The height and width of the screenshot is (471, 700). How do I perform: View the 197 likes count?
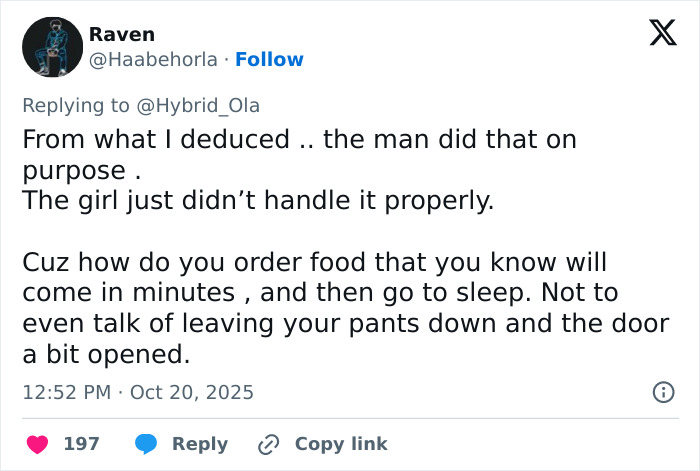pos(81,443)
